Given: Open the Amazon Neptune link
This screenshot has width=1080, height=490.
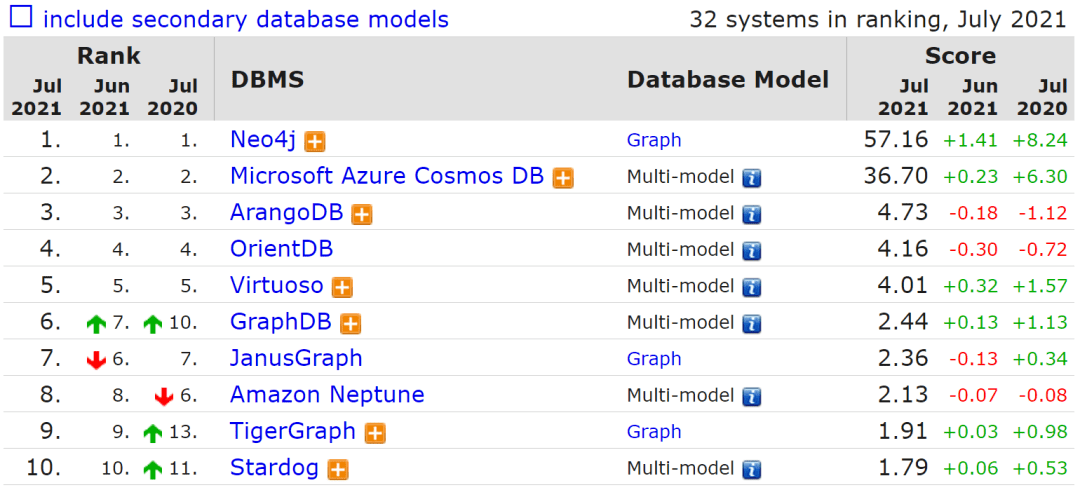Looking at the screenshot, I should pos(327,395).
